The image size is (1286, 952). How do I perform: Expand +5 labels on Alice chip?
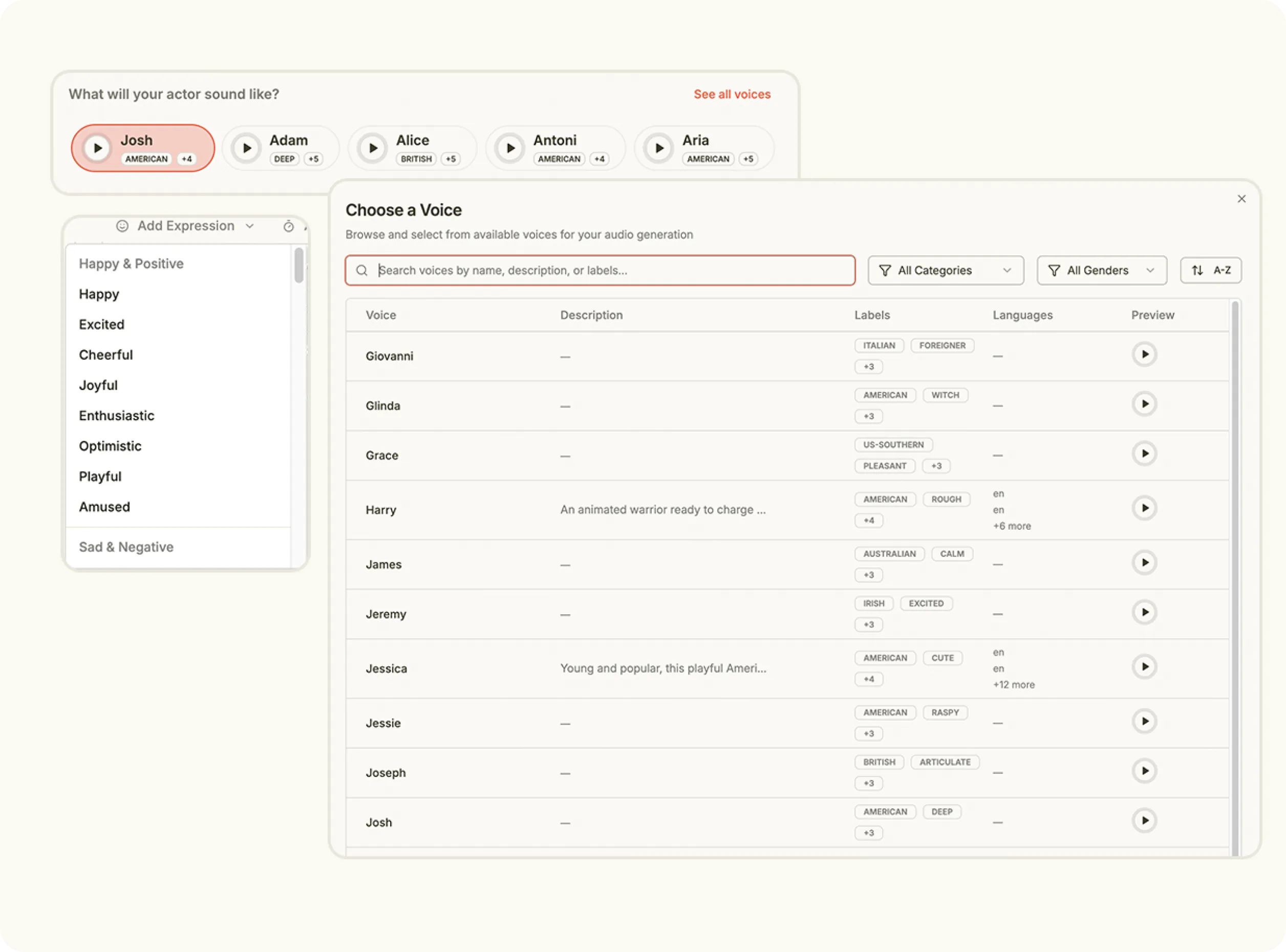pos(450,159)
